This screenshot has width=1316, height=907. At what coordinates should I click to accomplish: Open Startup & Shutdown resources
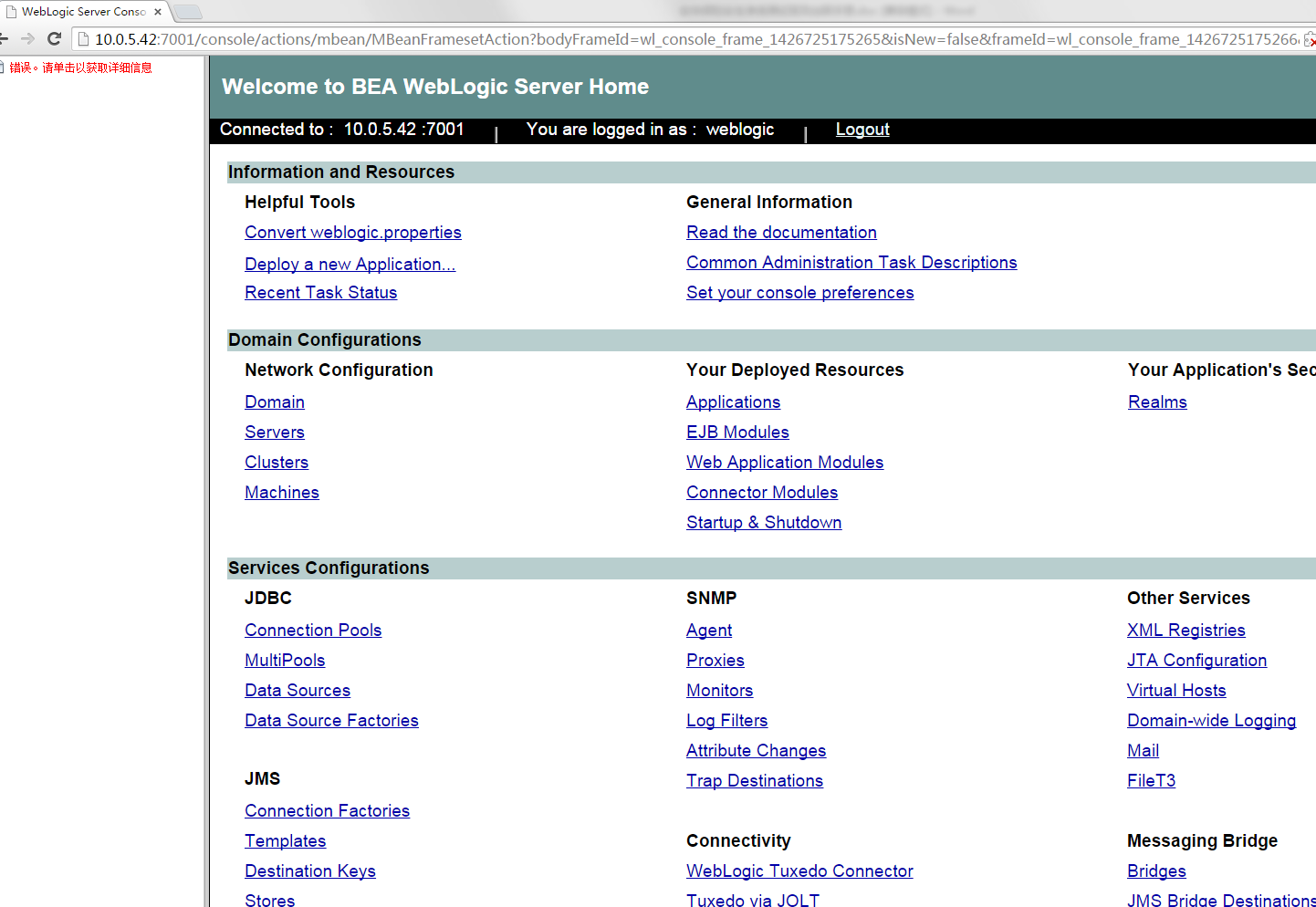coord(764,522)
